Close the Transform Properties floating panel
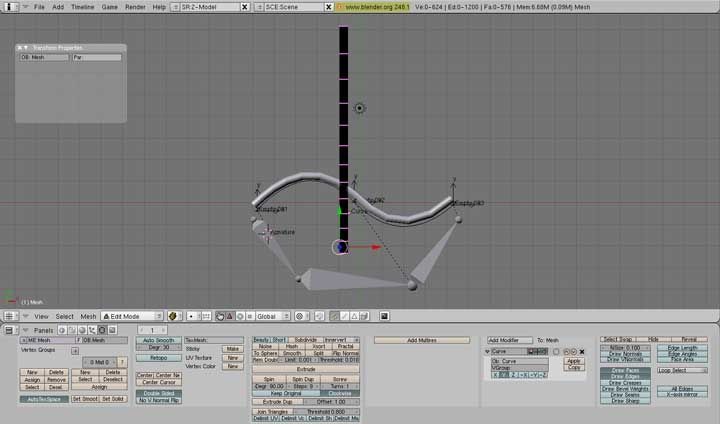 click(19, 48)
